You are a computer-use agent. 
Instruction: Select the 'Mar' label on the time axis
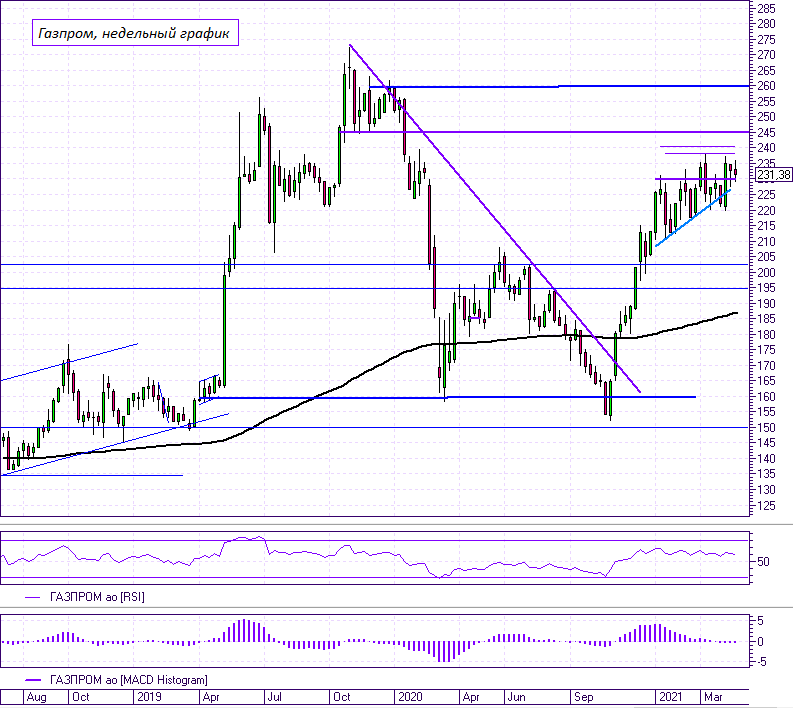pos(713,697)
